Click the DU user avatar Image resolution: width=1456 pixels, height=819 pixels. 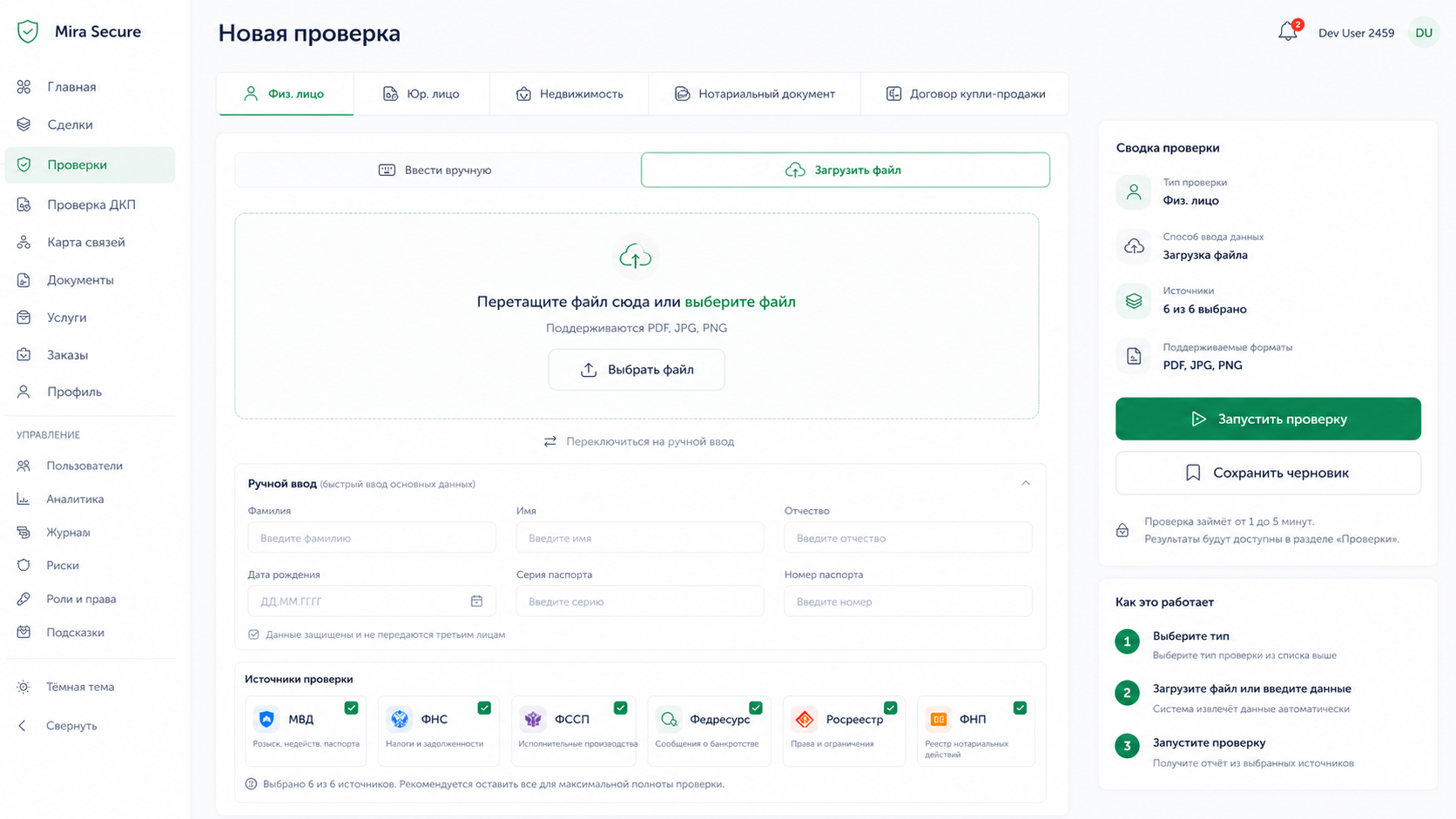(1424, 33)
